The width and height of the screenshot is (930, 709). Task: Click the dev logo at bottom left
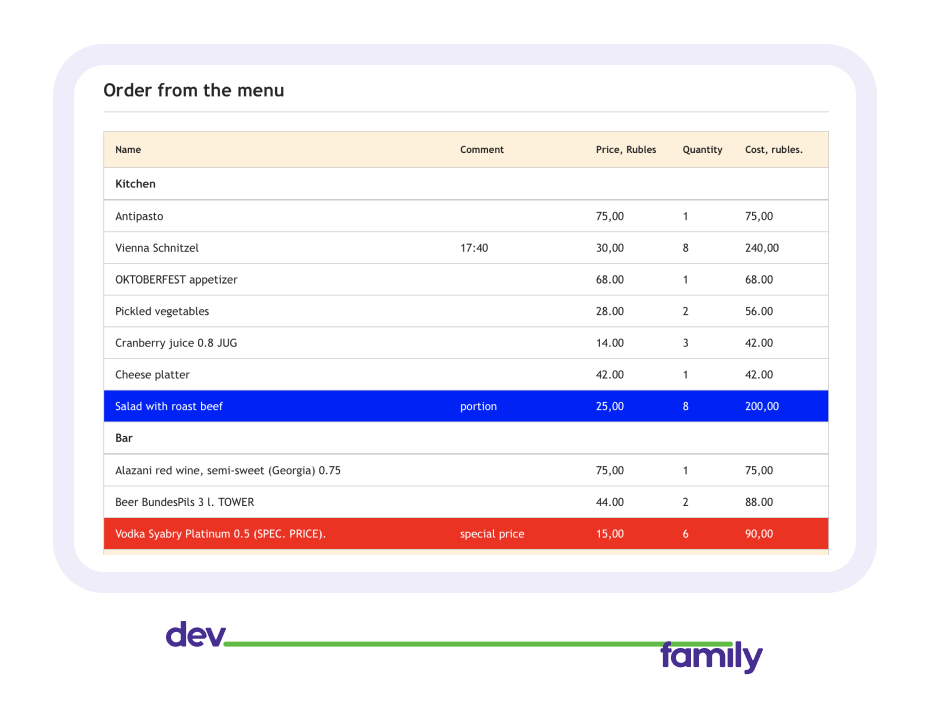pos(195,635)
